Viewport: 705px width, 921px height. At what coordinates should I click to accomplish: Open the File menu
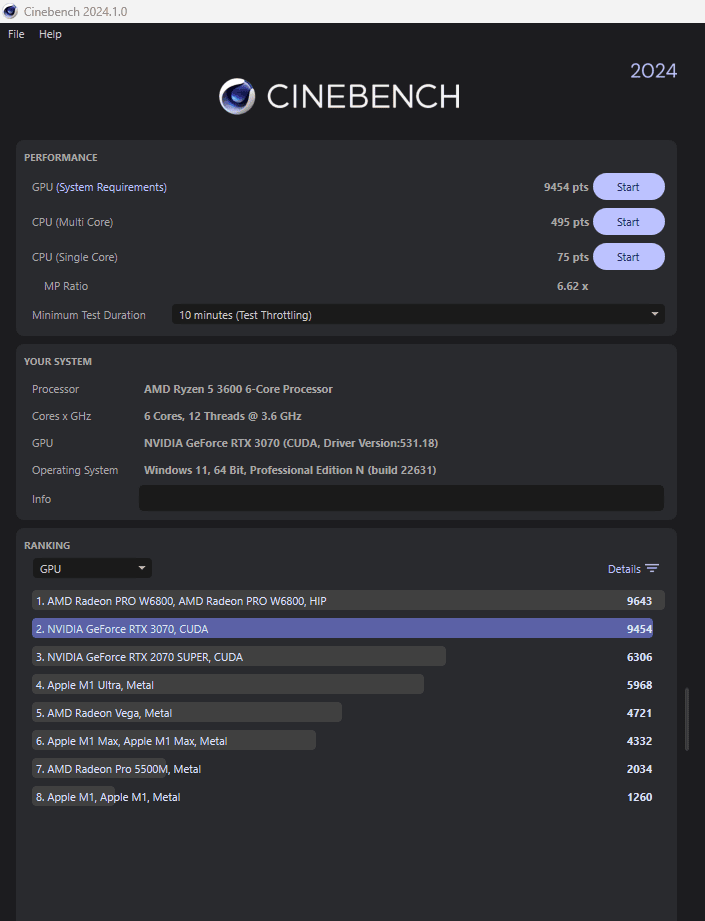tap(16, 34)
